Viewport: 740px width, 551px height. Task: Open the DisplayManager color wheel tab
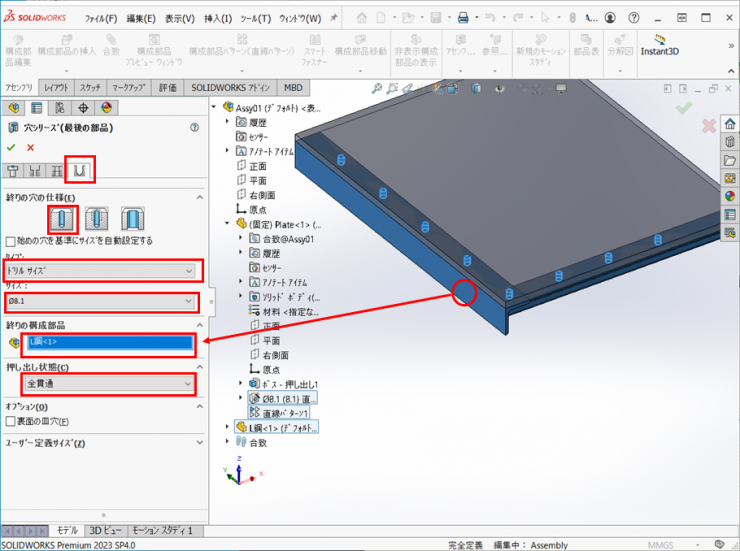[x=105, y=108]
